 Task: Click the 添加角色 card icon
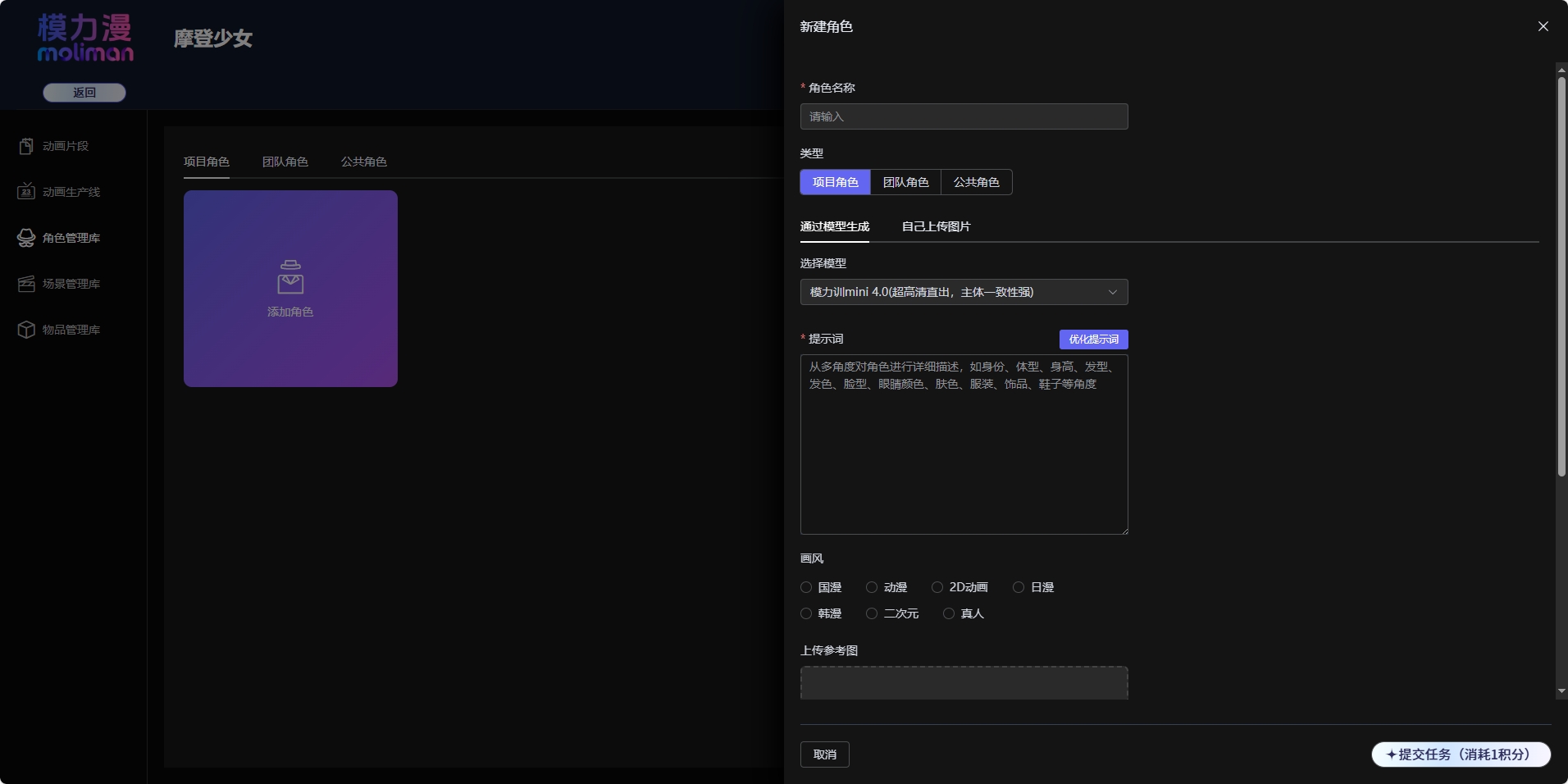pos(290,277)
